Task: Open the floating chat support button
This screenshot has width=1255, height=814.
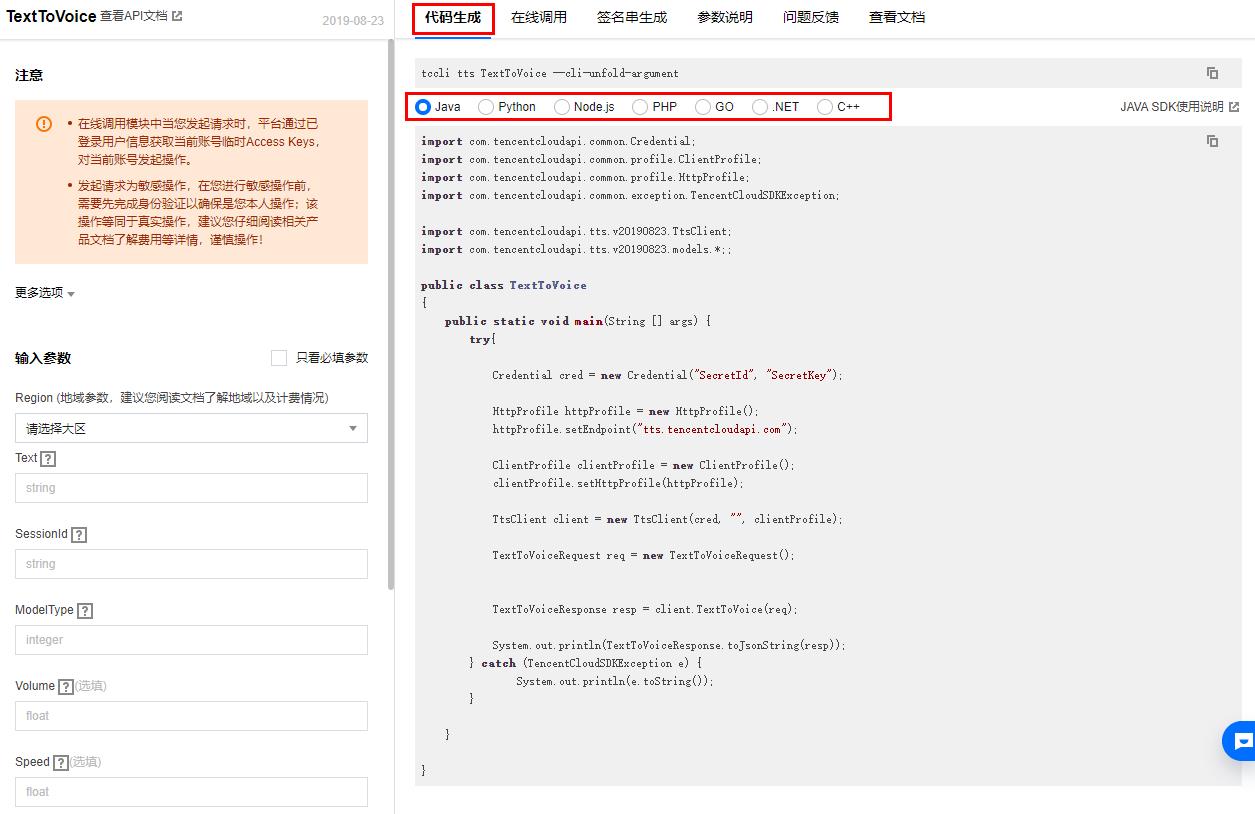Action: point(1240,741)
